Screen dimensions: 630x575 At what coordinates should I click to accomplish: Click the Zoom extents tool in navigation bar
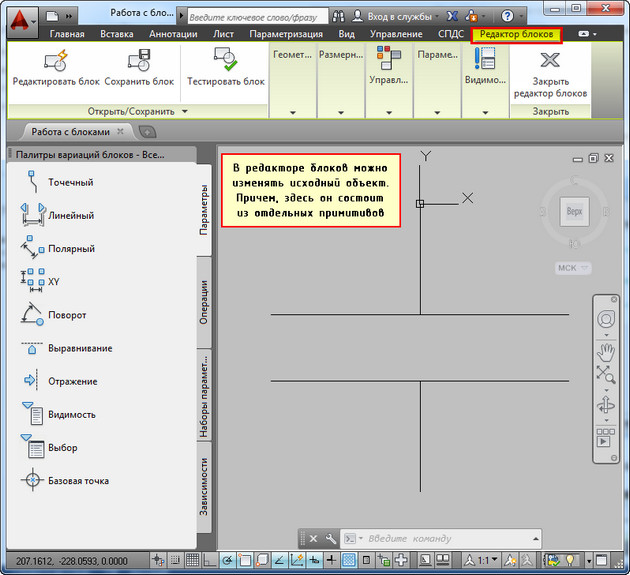pos(606,374)
